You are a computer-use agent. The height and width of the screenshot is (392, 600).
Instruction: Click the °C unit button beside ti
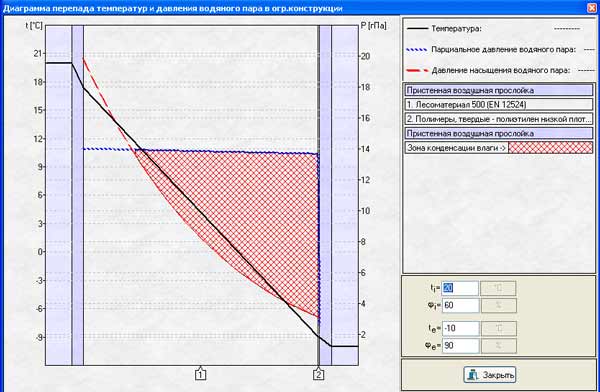498,288
